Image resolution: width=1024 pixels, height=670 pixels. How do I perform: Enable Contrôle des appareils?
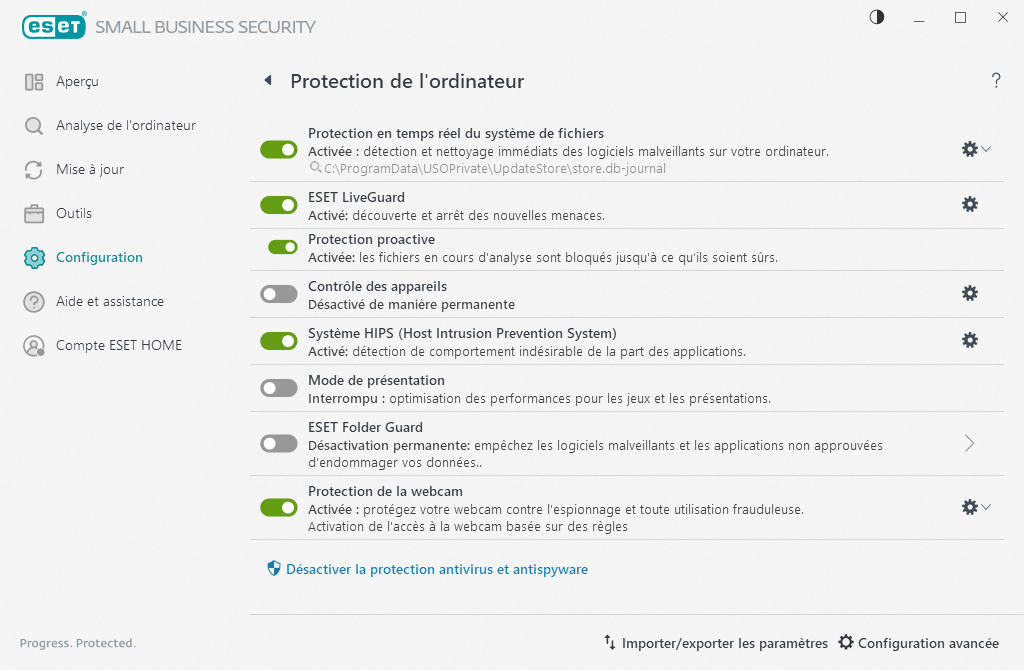278,293
